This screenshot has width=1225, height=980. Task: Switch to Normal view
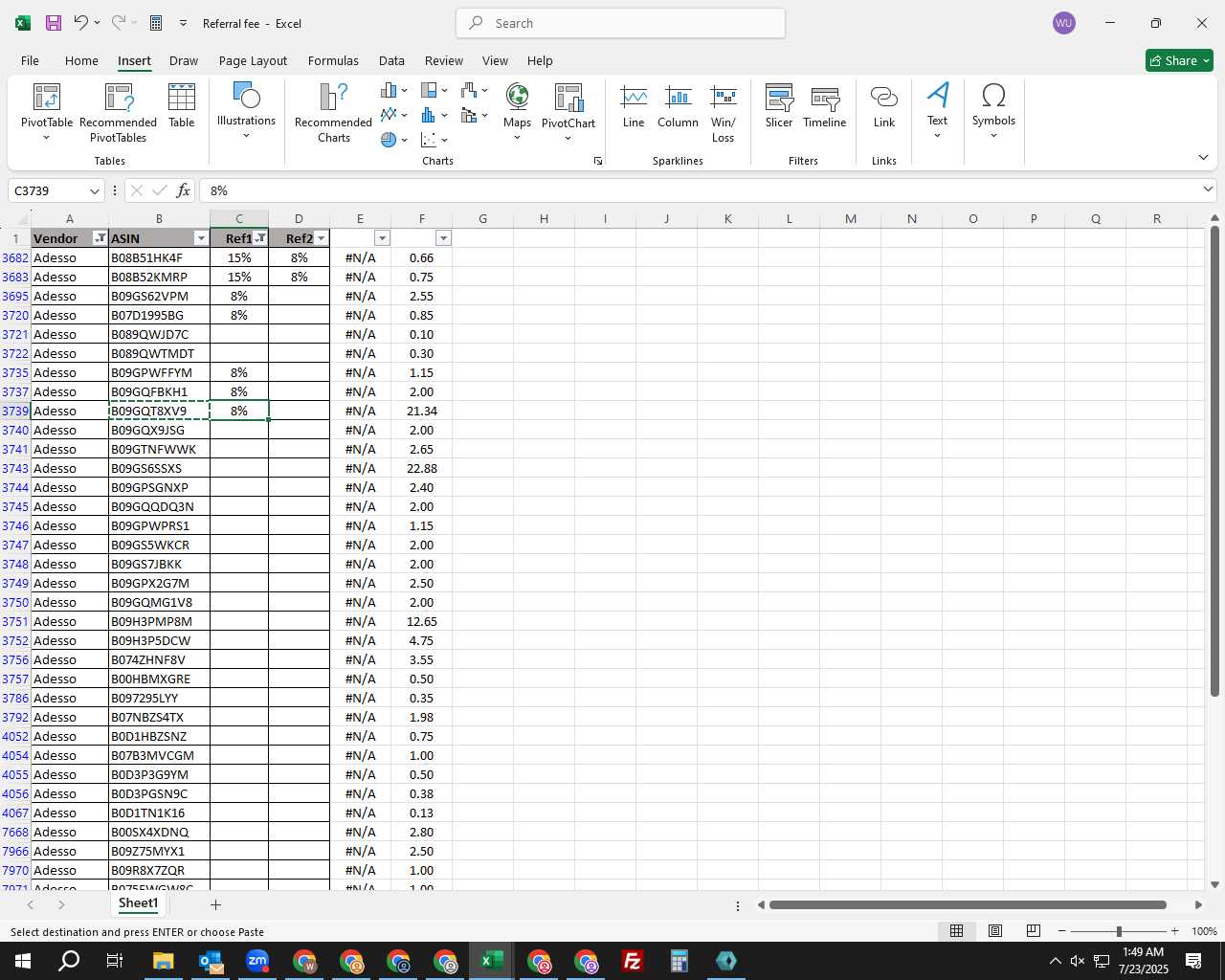pos(956,931)
